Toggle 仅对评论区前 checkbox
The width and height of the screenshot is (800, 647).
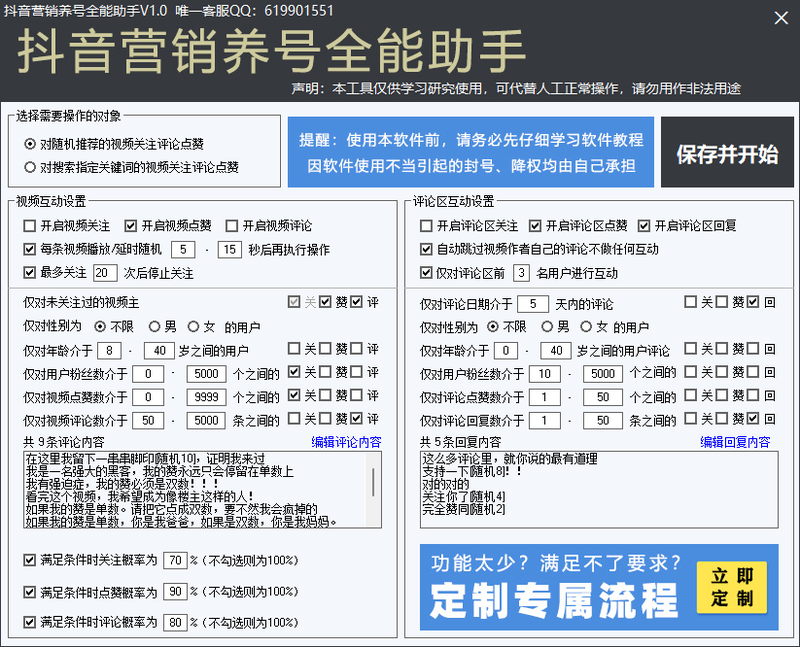point(426,272)
